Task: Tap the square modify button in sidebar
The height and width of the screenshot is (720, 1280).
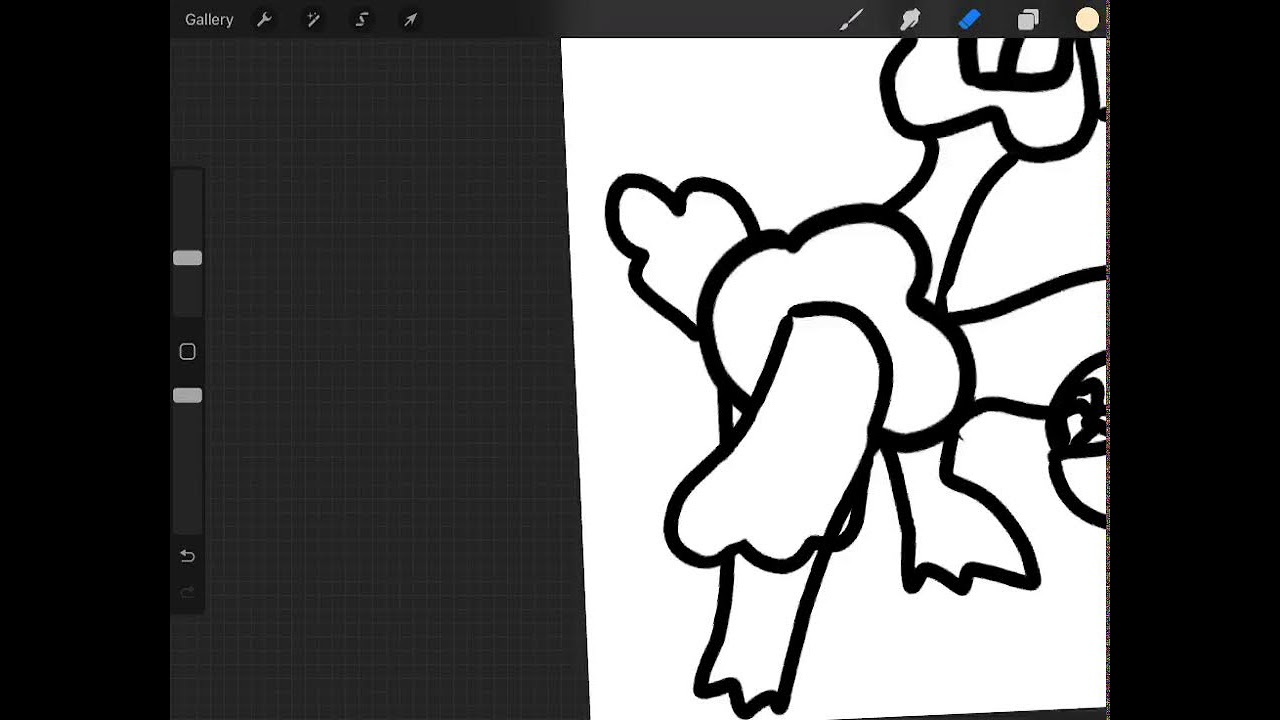Action: point(187,352)
